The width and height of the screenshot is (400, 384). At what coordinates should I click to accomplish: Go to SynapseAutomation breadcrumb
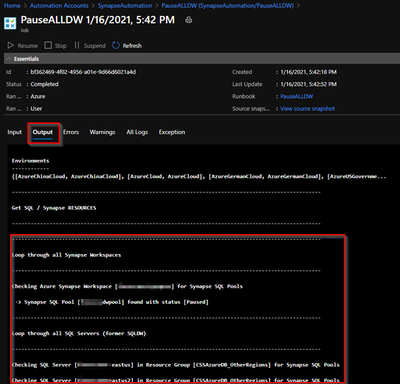tap(125, 6)
